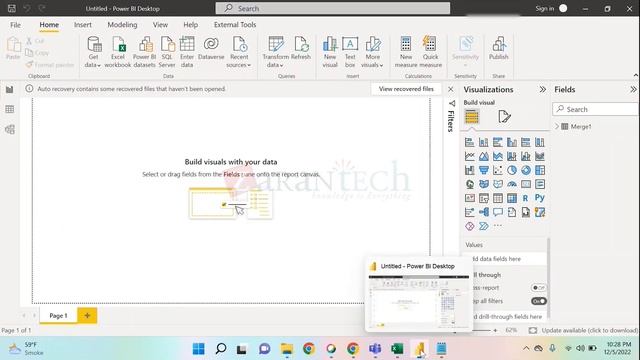Add a Text box

click(x=350, y=52)
